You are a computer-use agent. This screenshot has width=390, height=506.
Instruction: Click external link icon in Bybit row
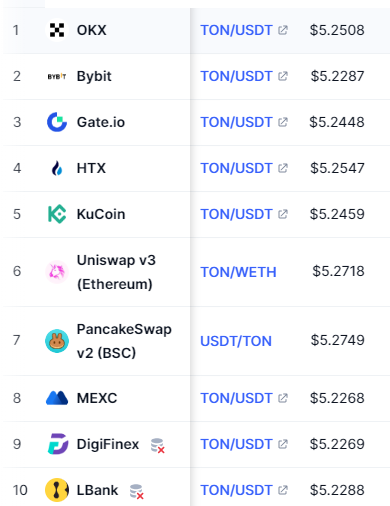283,76
